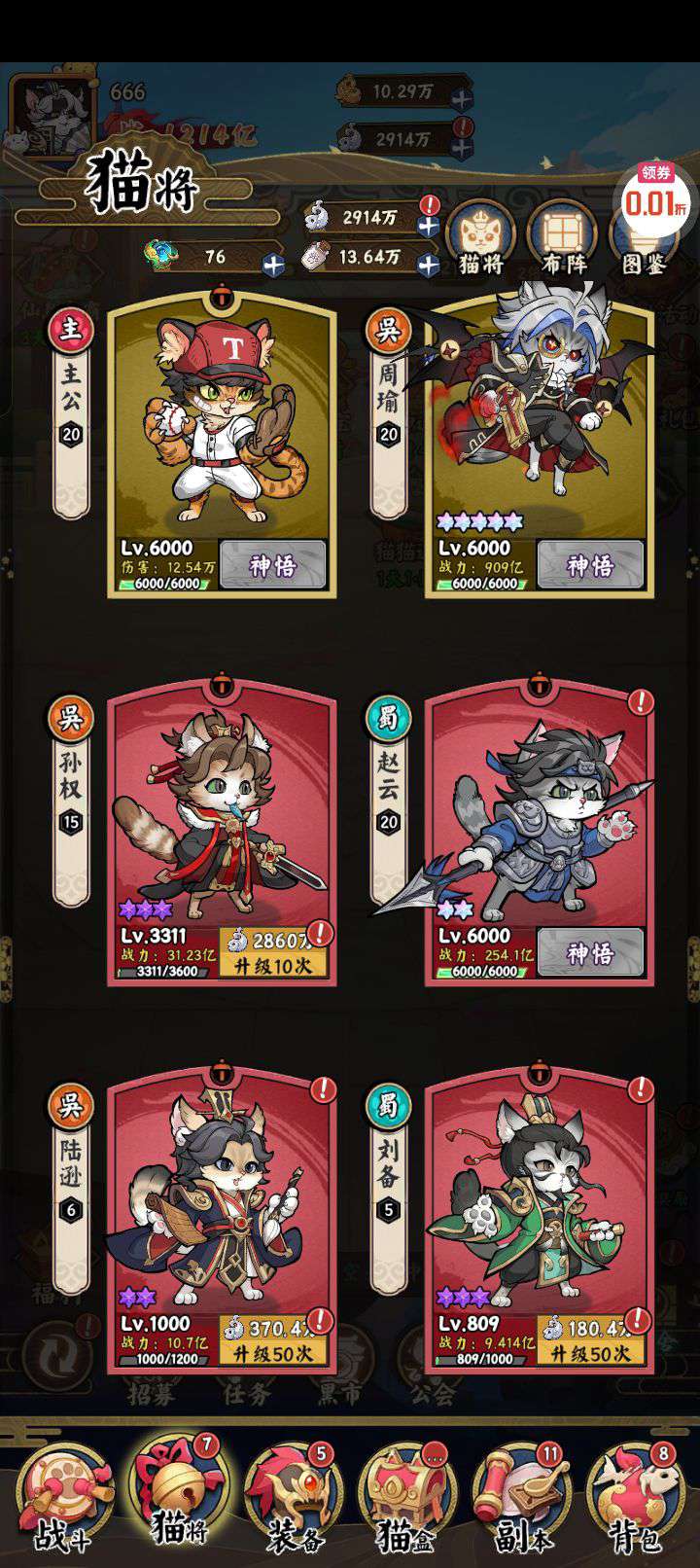
Task: Click 升级50次 for 陆逊
Action: coord(273,1352)
